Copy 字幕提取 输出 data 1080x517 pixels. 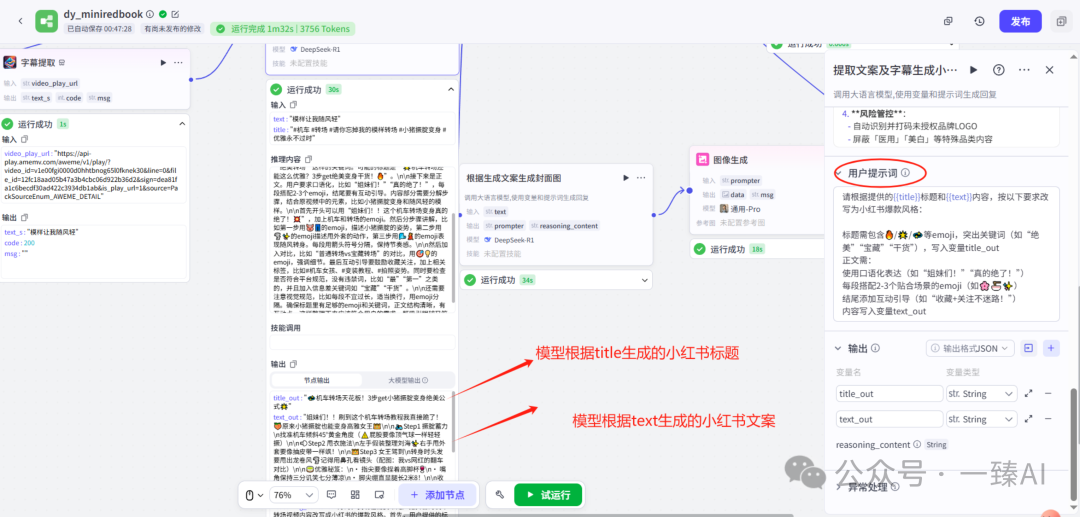pos(24,217)
